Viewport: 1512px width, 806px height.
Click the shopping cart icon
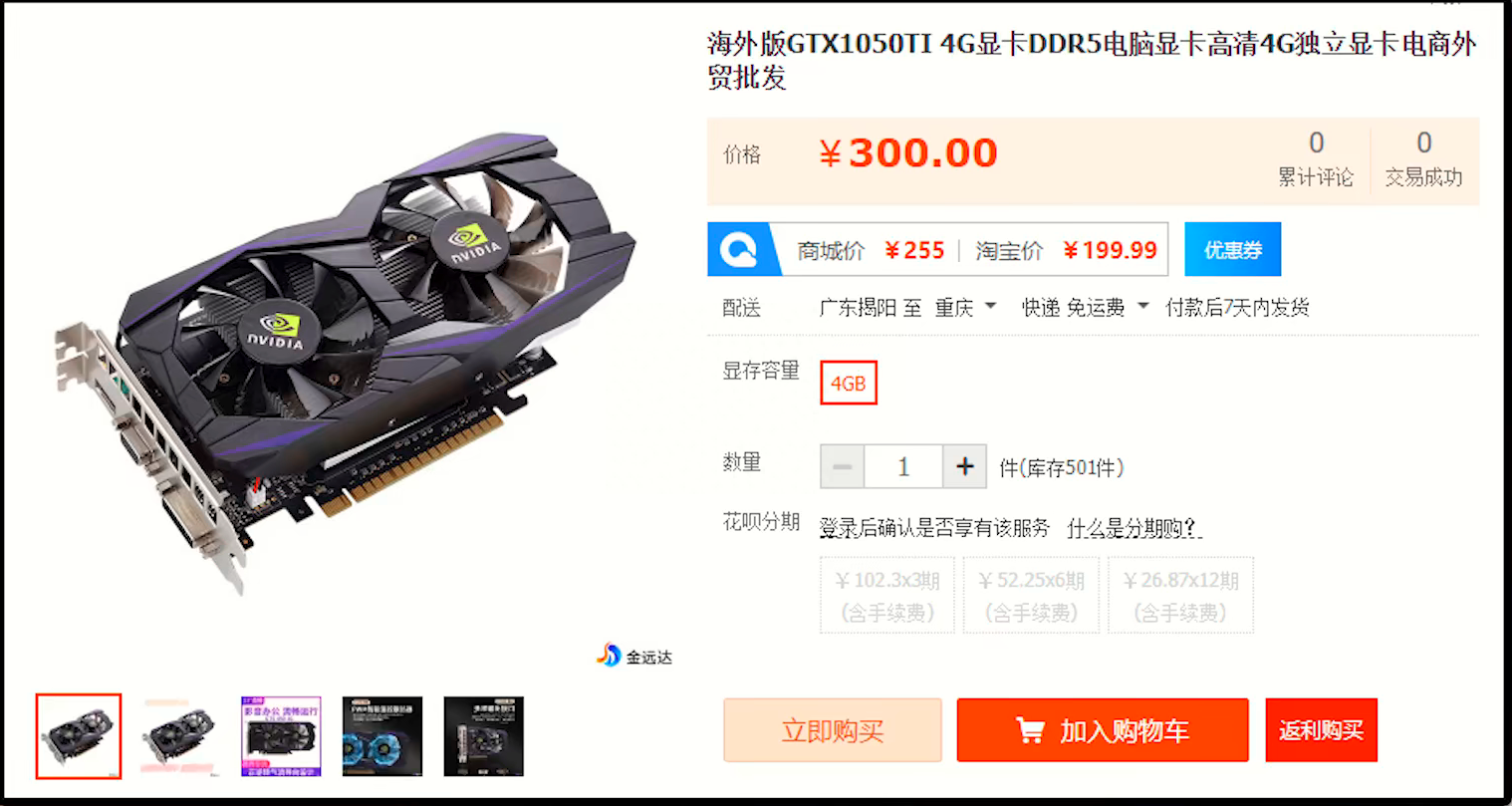(x=1030, y=730)
